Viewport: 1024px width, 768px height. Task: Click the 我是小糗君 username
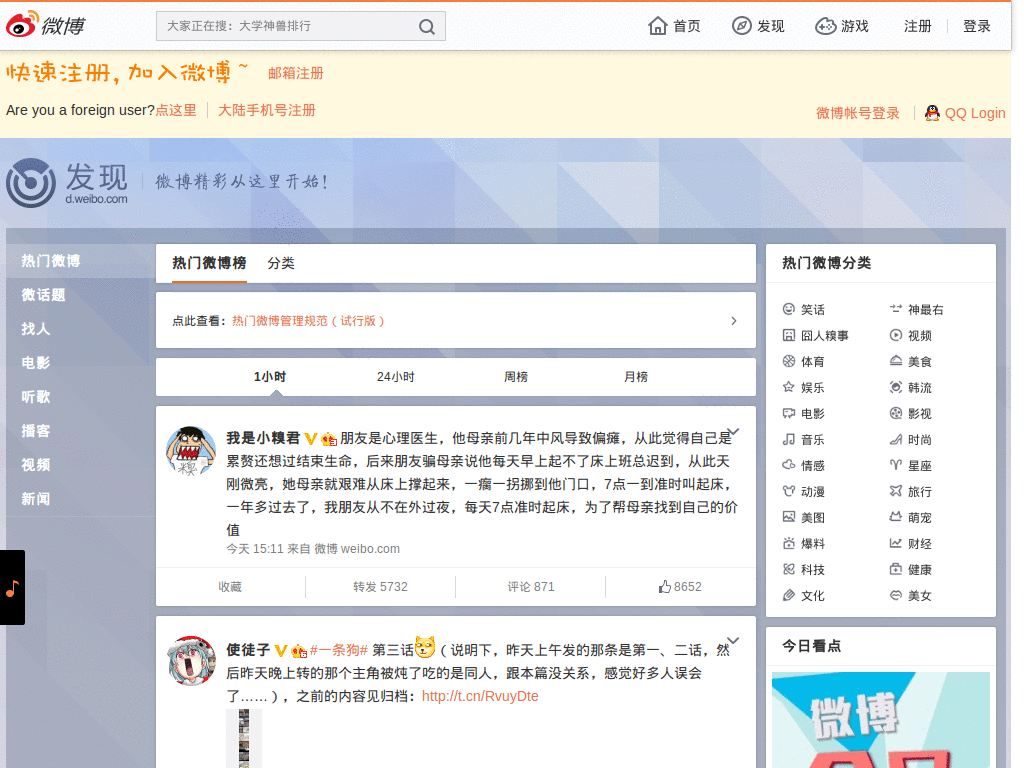point(263,438)
